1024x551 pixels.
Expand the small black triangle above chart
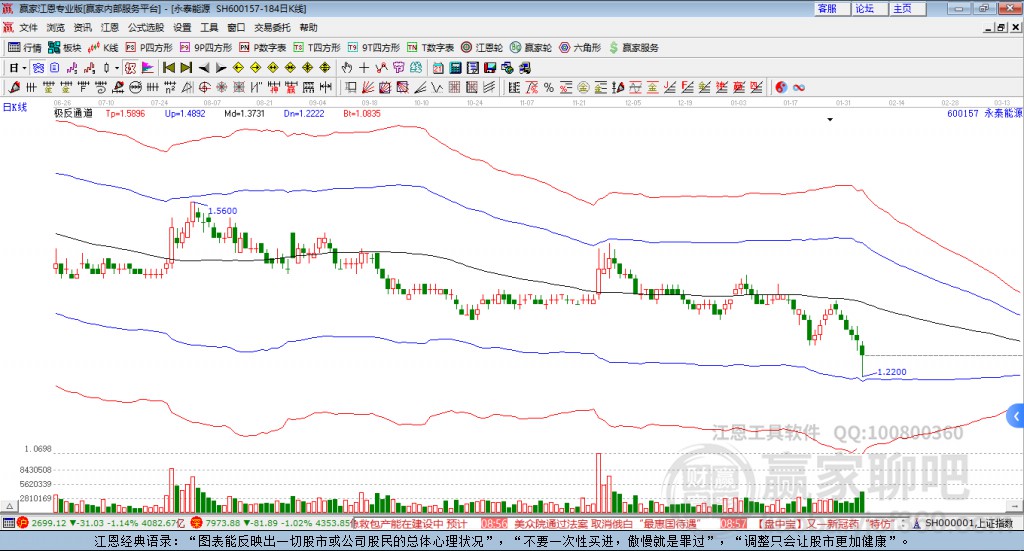coord(829,119)
